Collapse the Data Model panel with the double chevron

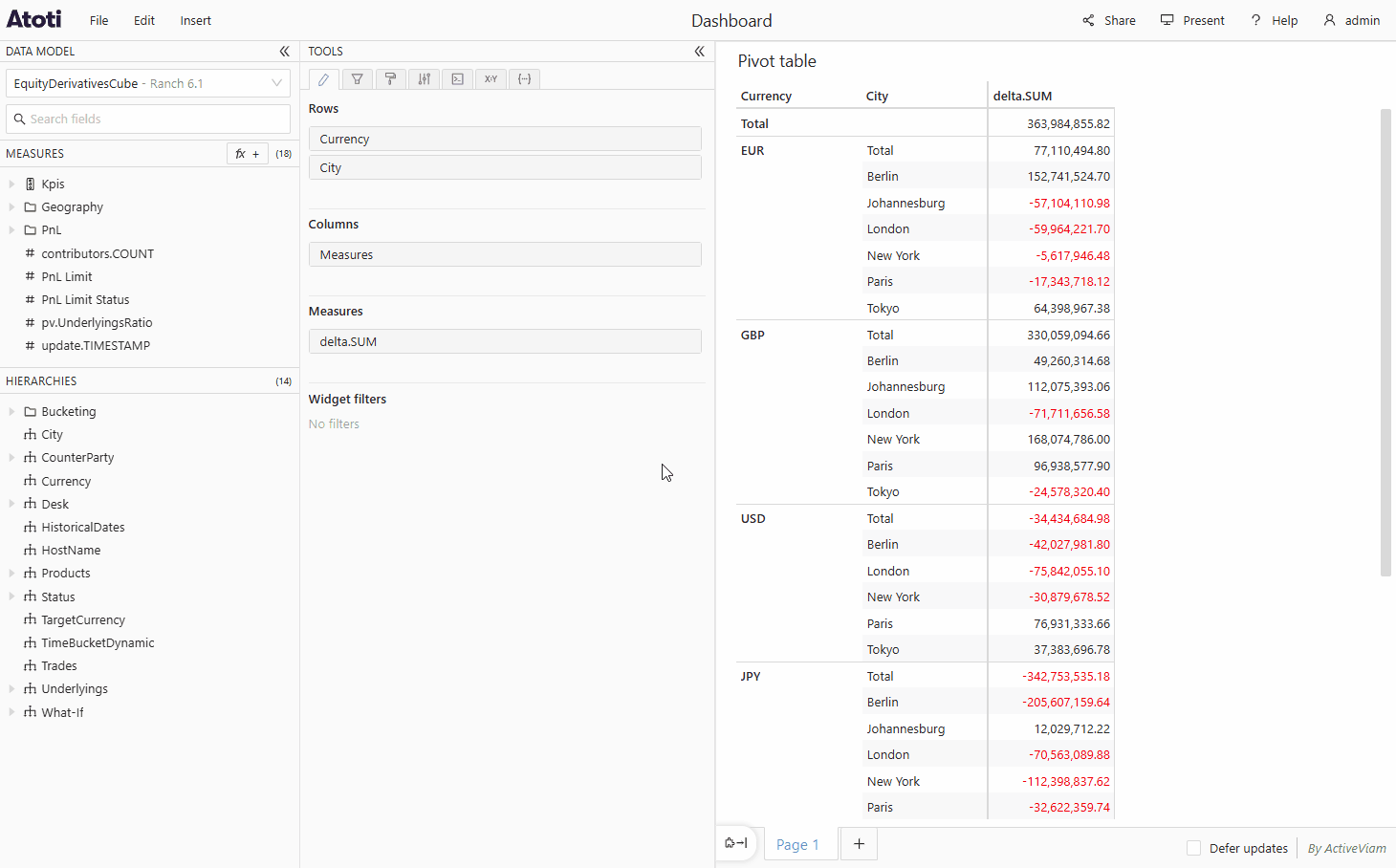click(x=284, y=51)
